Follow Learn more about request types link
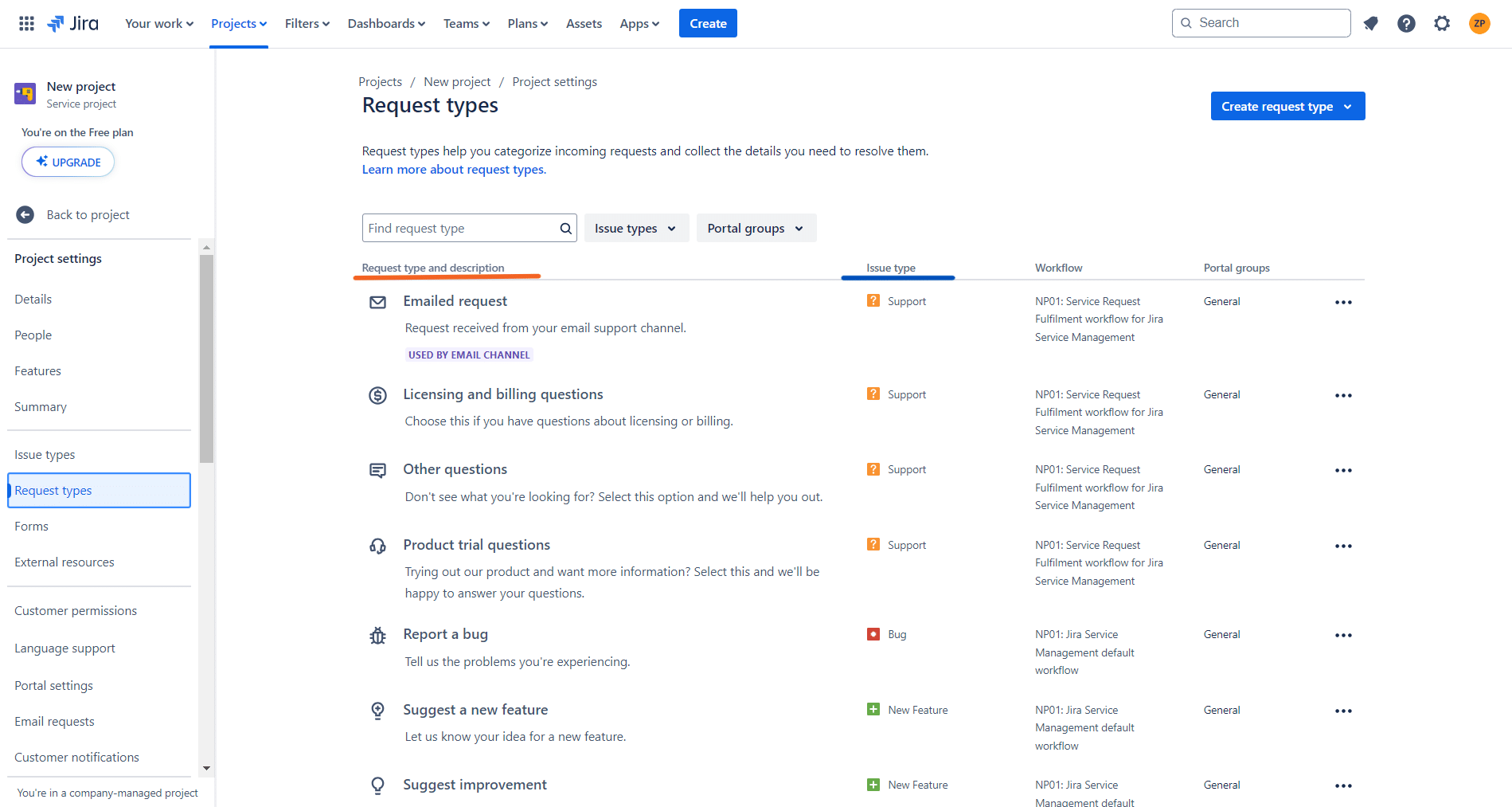Image resolution: width=1512 pixels, height=807 pixels. pos(454,170)
